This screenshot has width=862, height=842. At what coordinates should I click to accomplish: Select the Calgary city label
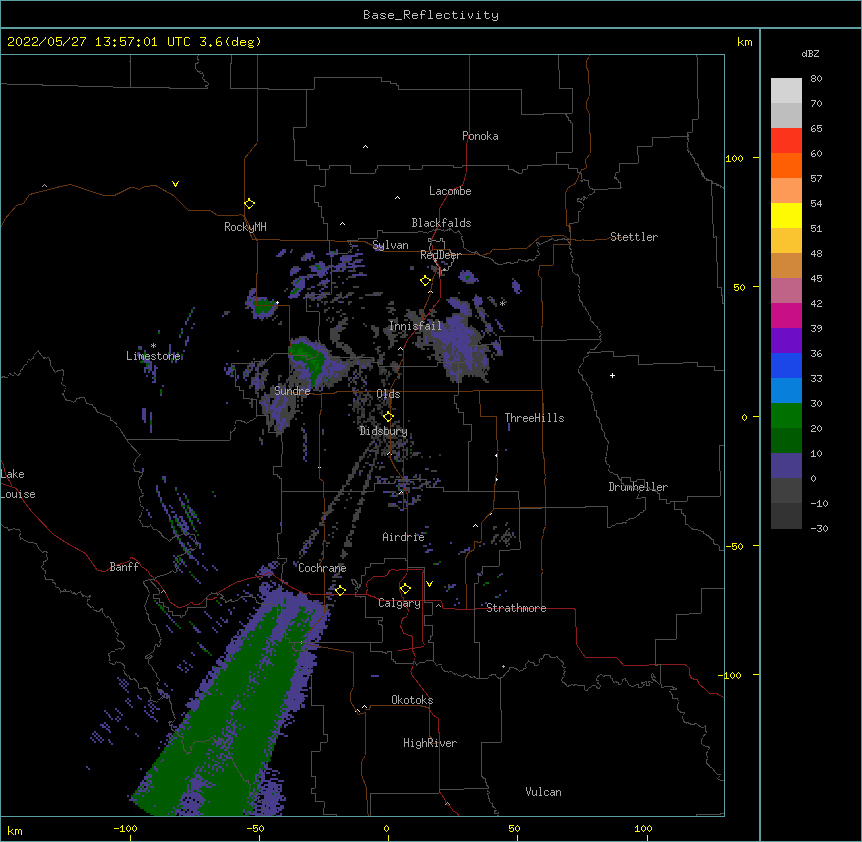(399, 603)
